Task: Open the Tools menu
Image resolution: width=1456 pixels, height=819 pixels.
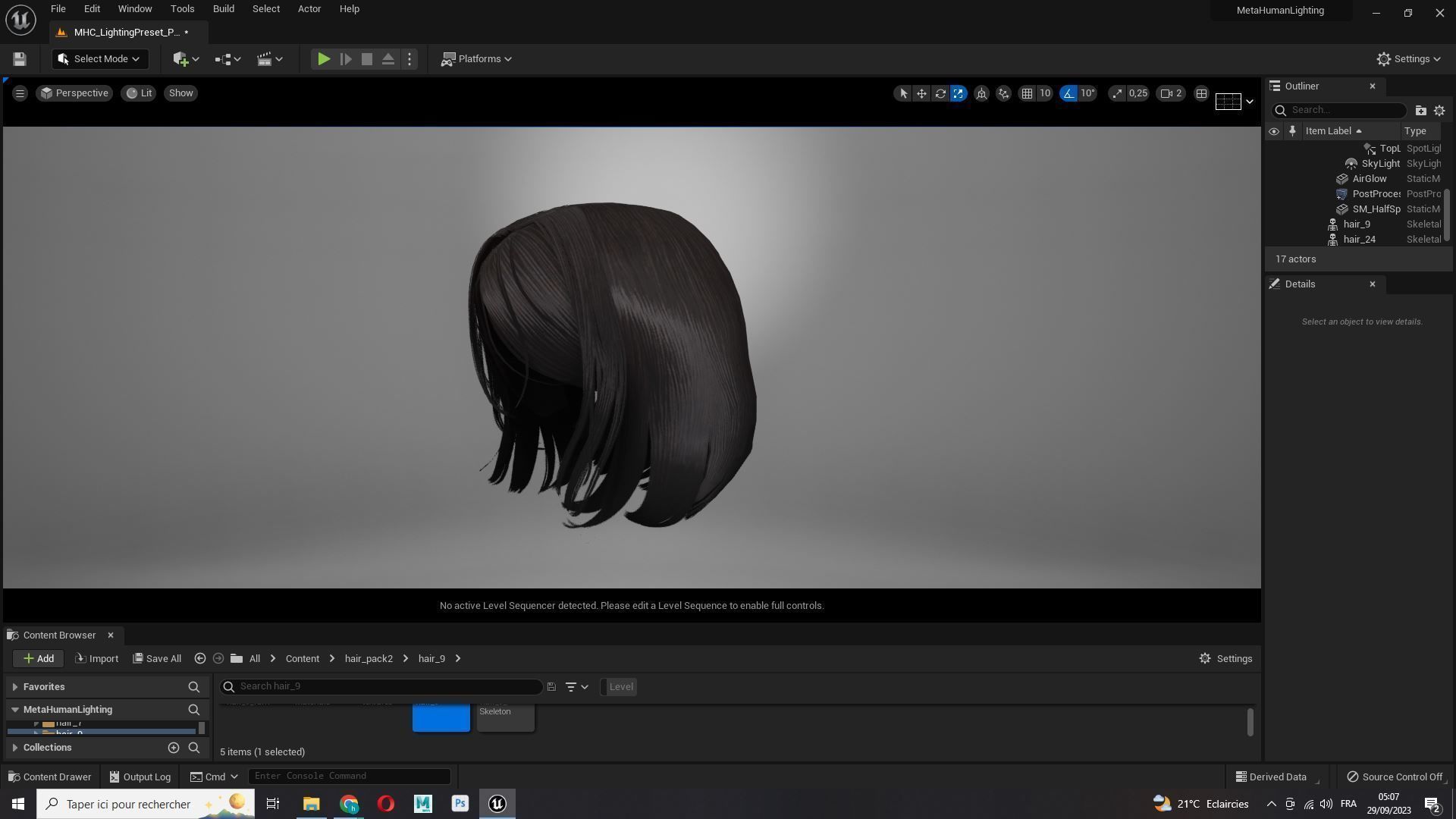Action: tap(182, 9)
